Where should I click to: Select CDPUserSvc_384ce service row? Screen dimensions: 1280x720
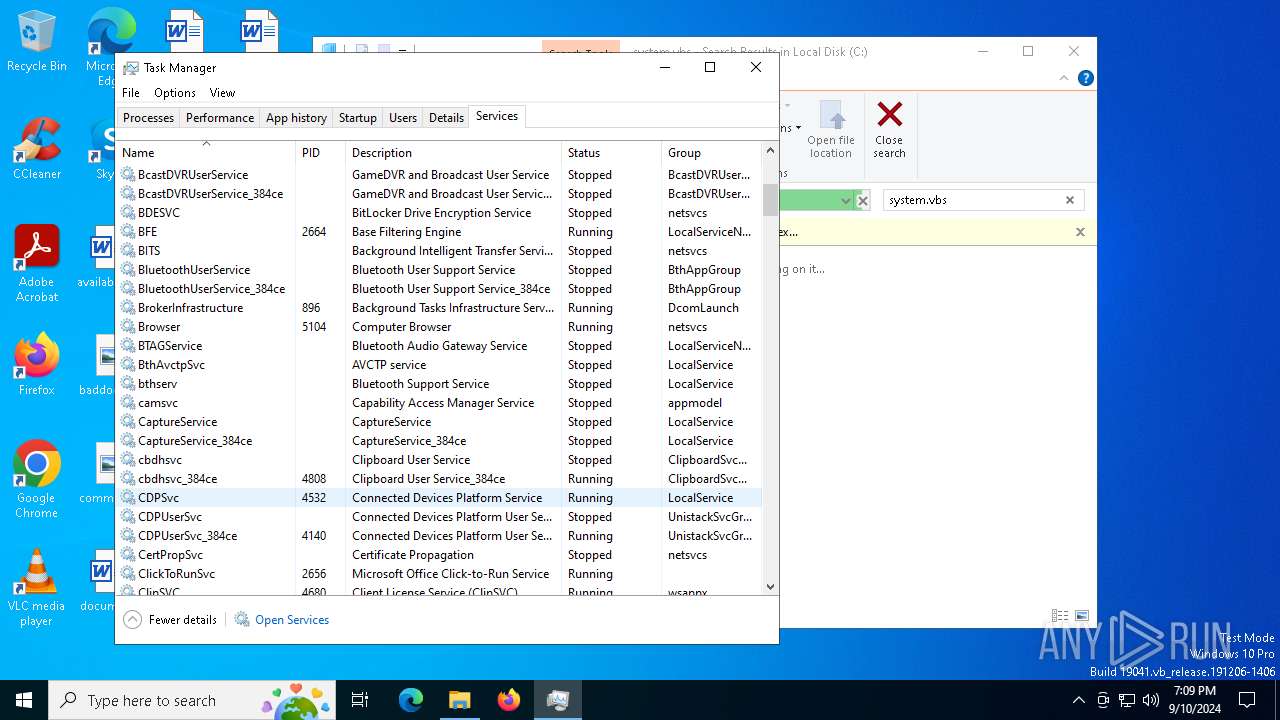pos(439,536)
